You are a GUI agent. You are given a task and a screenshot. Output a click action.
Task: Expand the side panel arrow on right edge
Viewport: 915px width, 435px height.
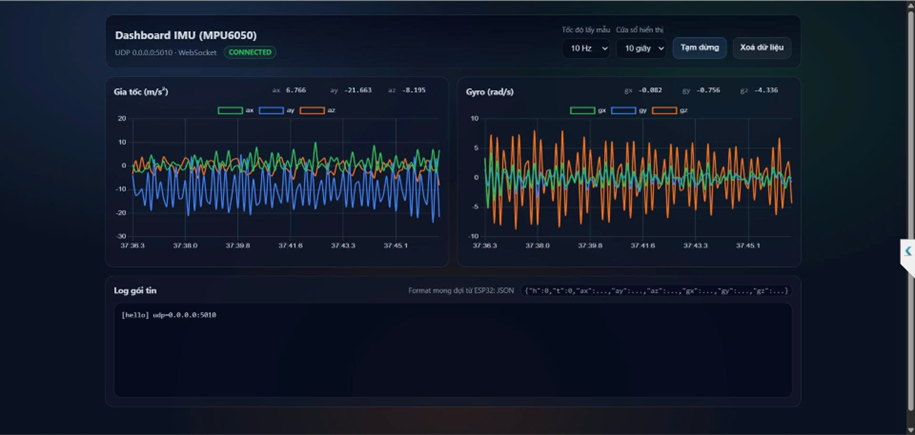click(908, 250)
